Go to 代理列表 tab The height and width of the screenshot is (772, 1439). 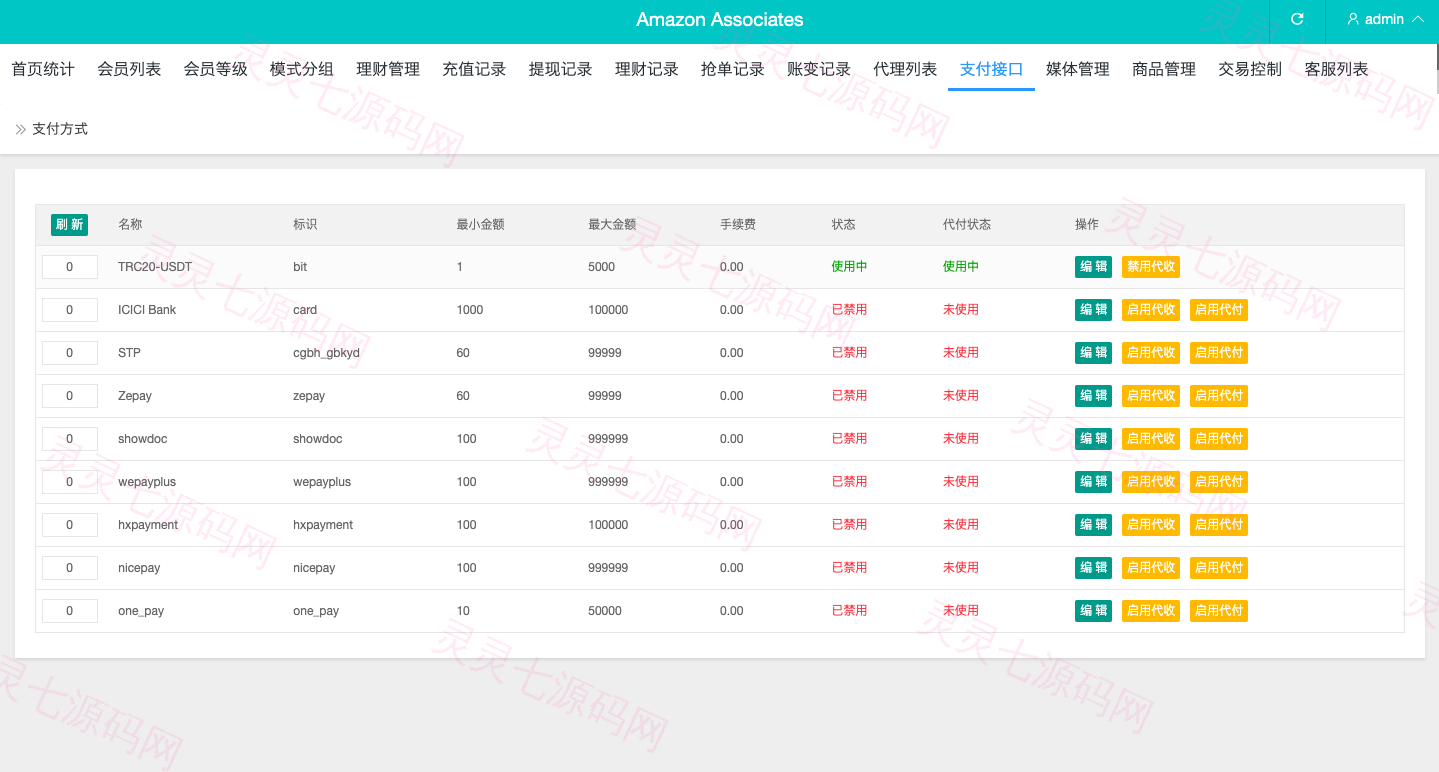(x=905, y=69)
